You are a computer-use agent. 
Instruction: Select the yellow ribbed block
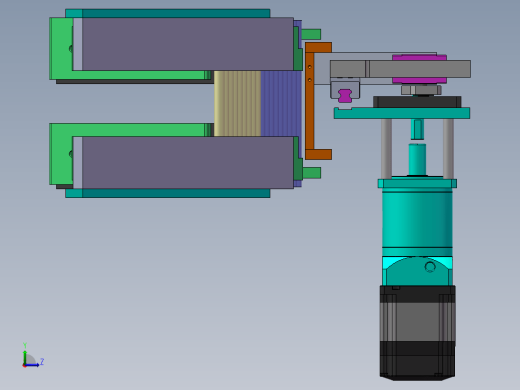237,103
